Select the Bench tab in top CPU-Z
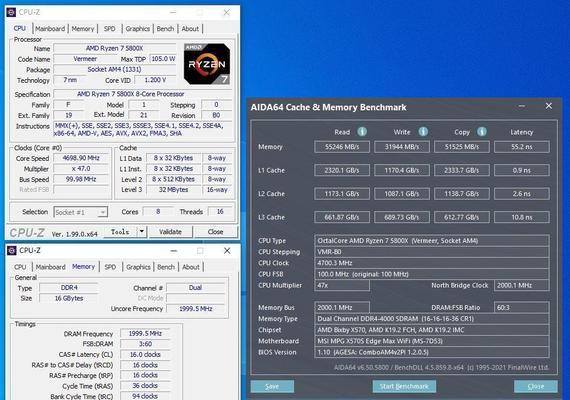570x400 pixels. (165, 28)
